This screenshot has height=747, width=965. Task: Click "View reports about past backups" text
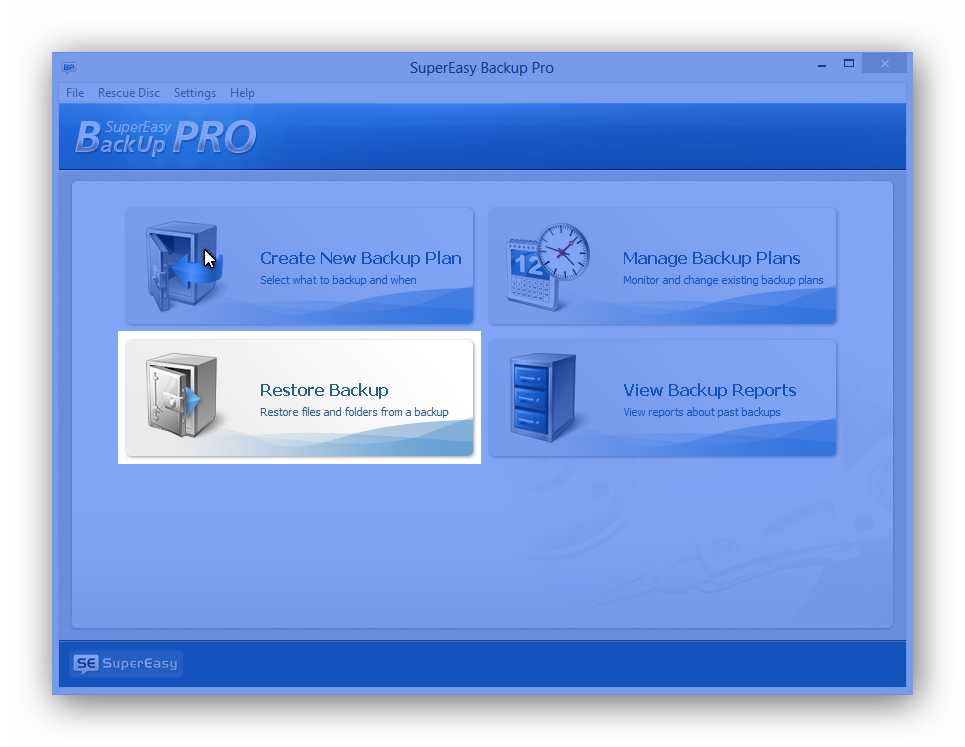[702, 412]
